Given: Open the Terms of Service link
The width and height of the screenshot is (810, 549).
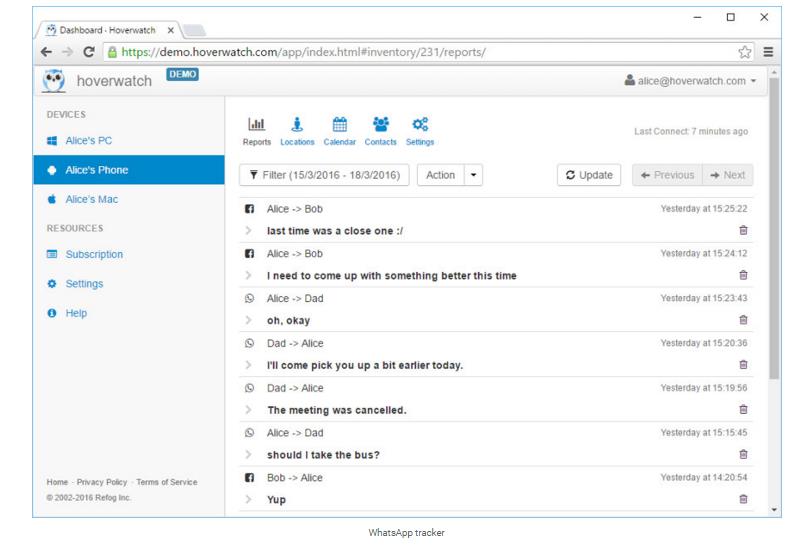Looking at the screenshot, I should tap(167, 482).
